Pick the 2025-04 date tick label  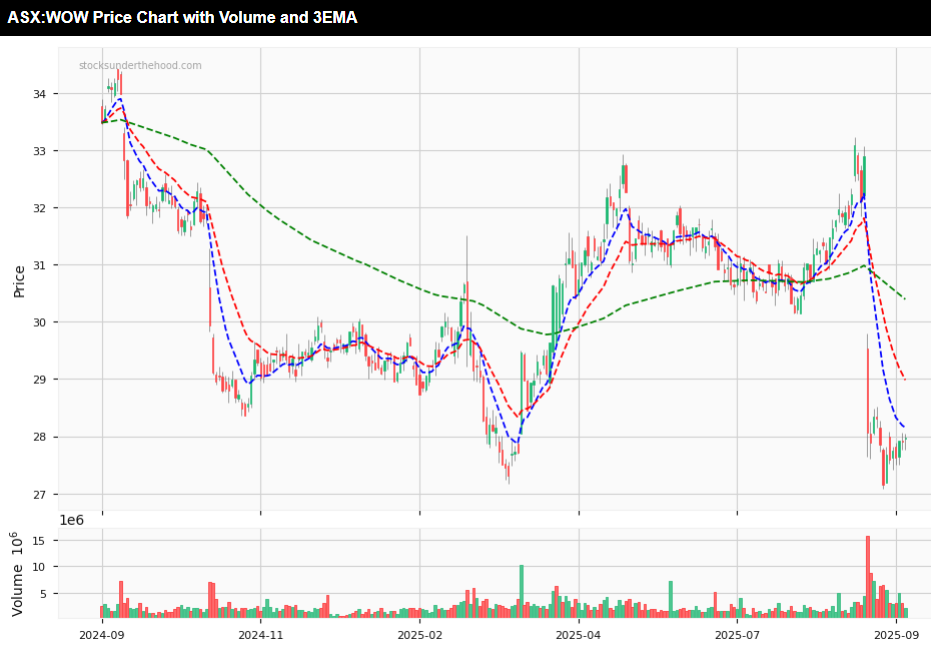578,634
